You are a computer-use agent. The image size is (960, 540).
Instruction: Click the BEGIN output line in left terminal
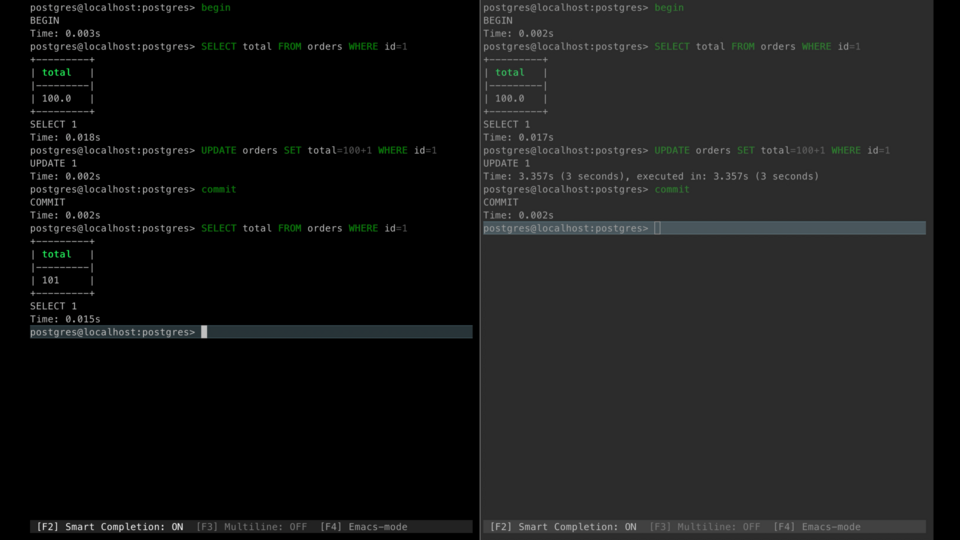tap(45, 20)
